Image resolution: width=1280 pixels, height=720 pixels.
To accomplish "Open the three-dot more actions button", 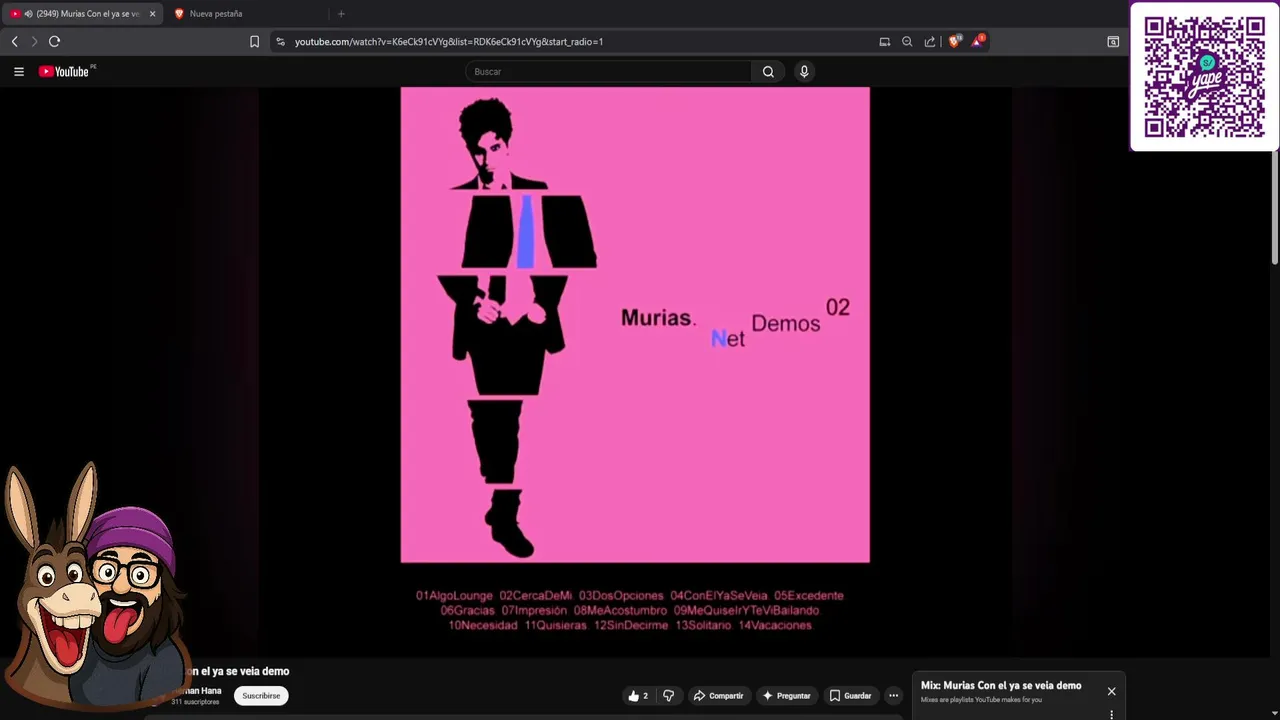I will (894, 696).
